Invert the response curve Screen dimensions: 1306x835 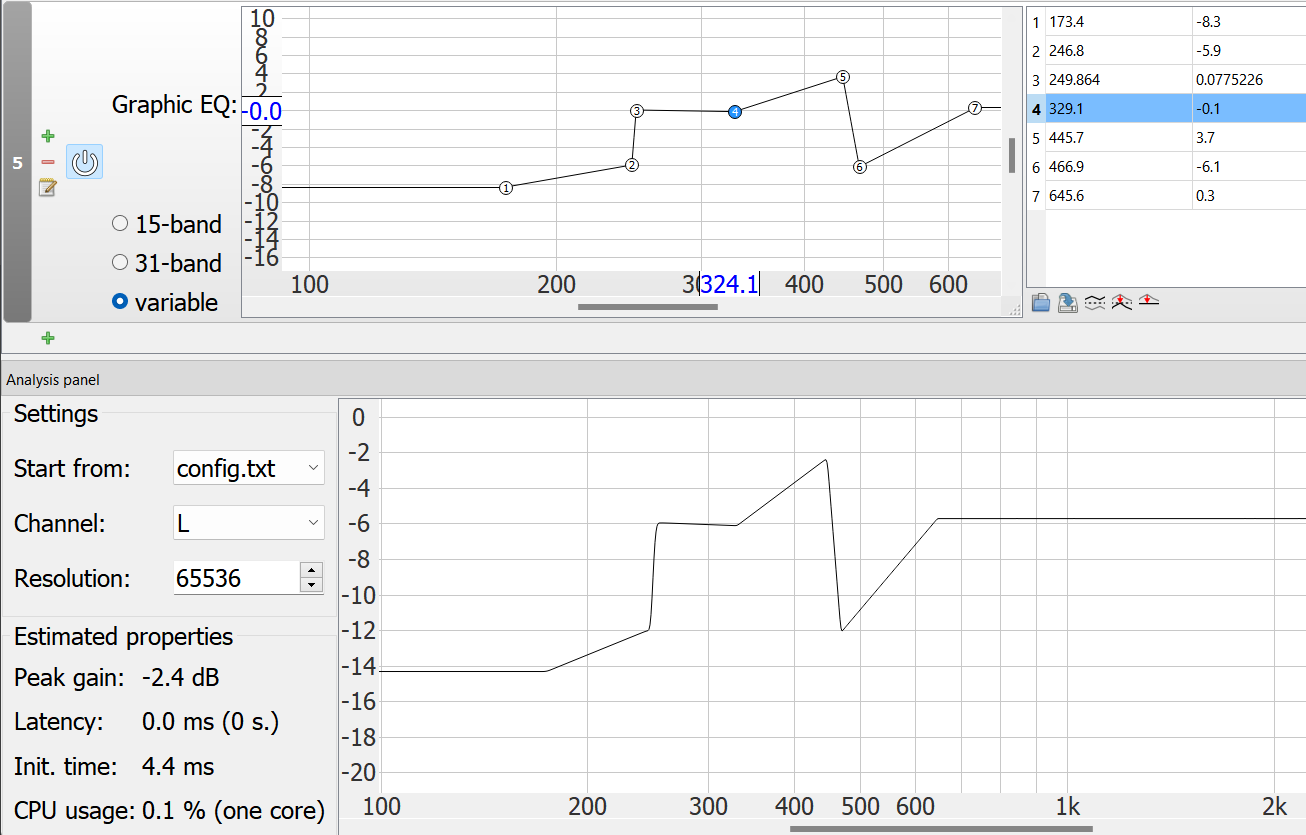(x=1094, y=302)
